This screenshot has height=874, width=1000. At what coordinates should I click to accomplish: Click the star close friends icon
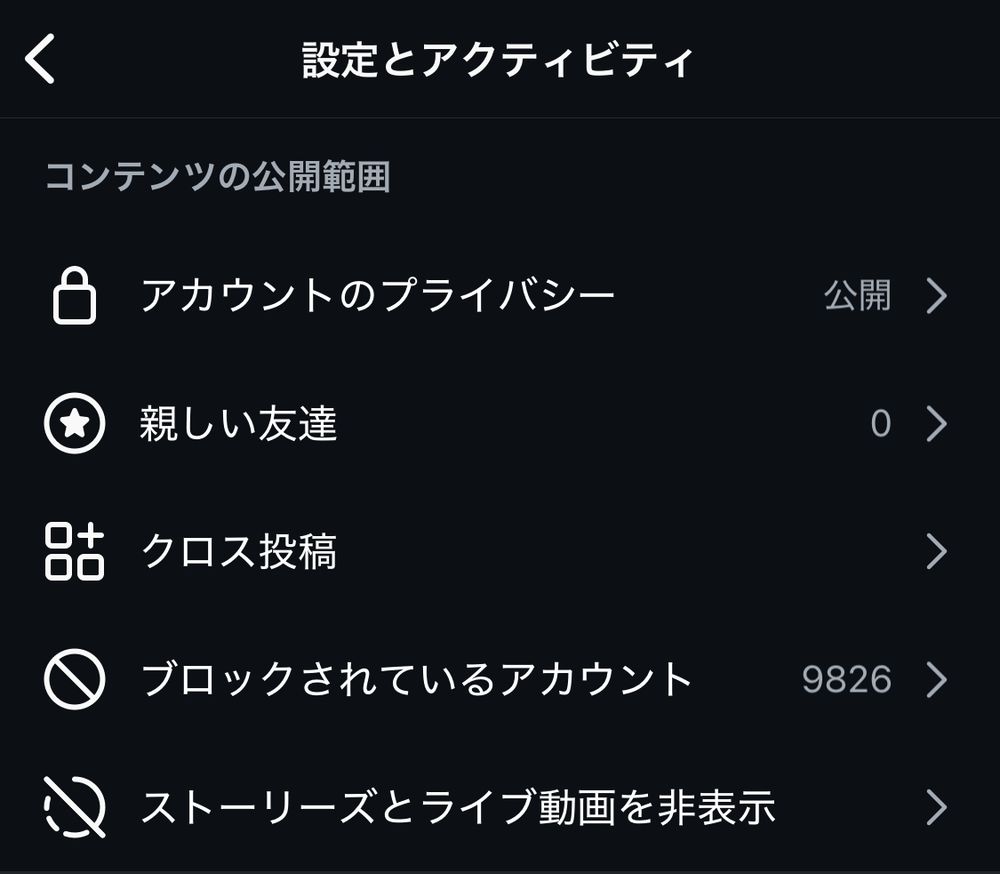75,424
